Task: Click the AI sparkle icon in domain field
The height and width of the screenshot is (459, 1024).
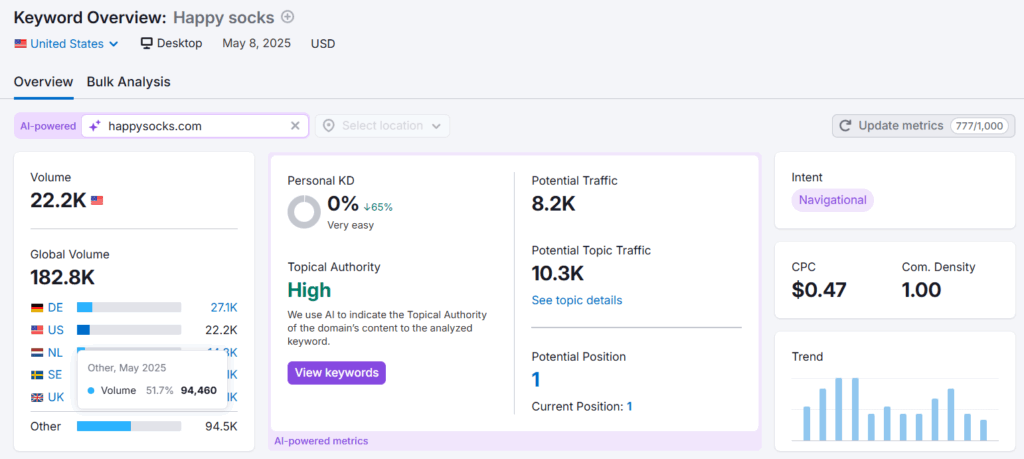Action: point(95,126)
